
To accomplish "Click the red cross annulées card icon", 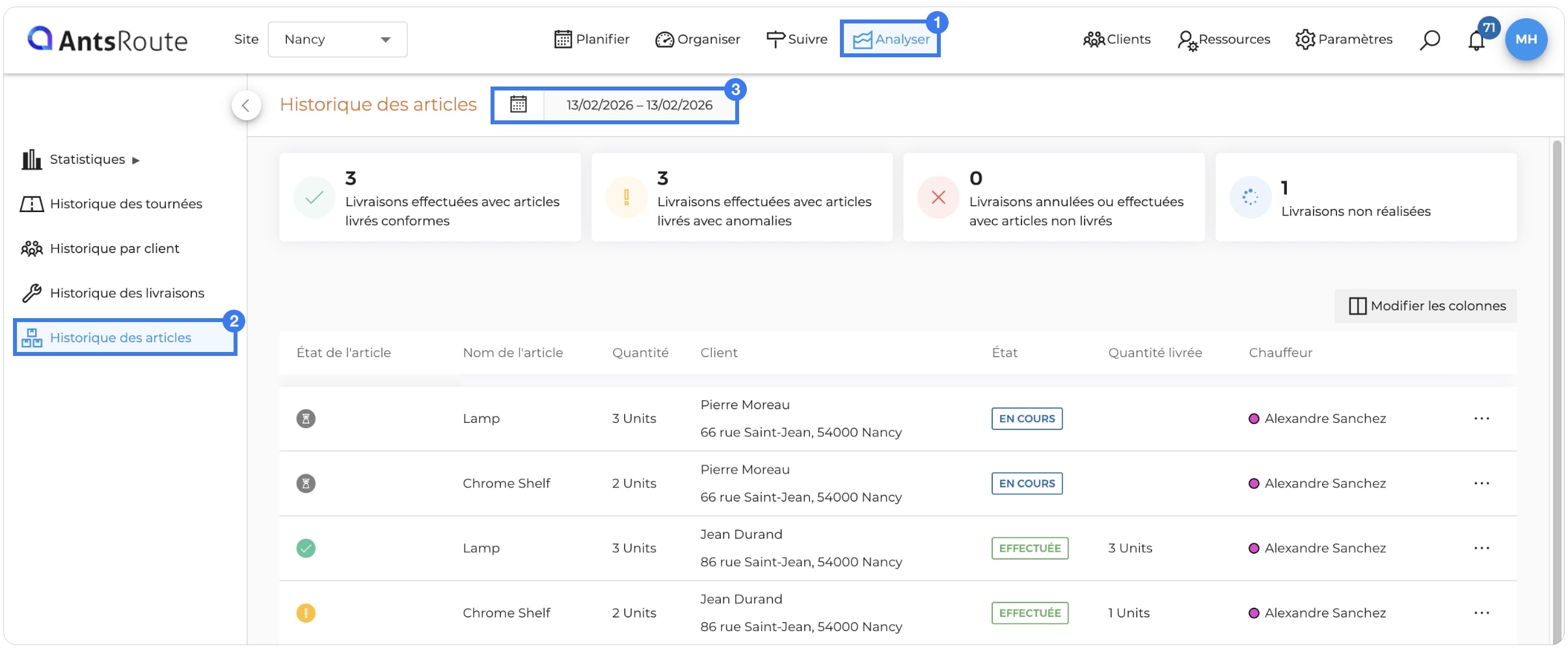I will pos(938,197).
